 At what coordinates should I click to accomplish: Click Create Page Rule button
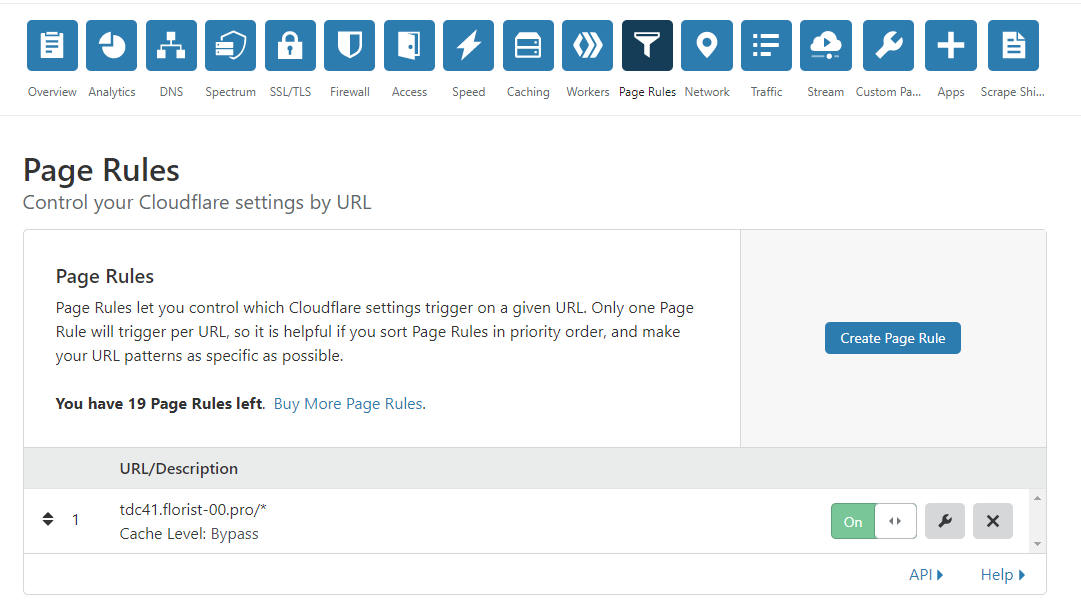pos(893,338)
